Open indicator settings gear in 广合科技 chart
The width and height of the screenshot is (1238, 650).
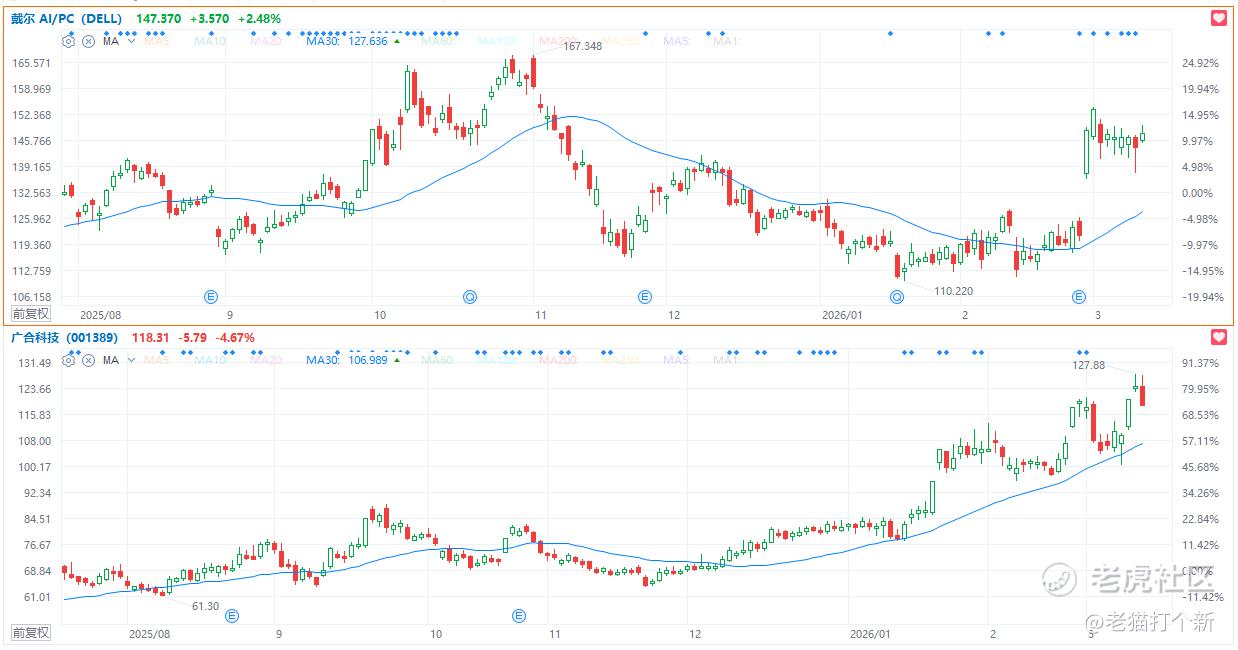[69, 360]
